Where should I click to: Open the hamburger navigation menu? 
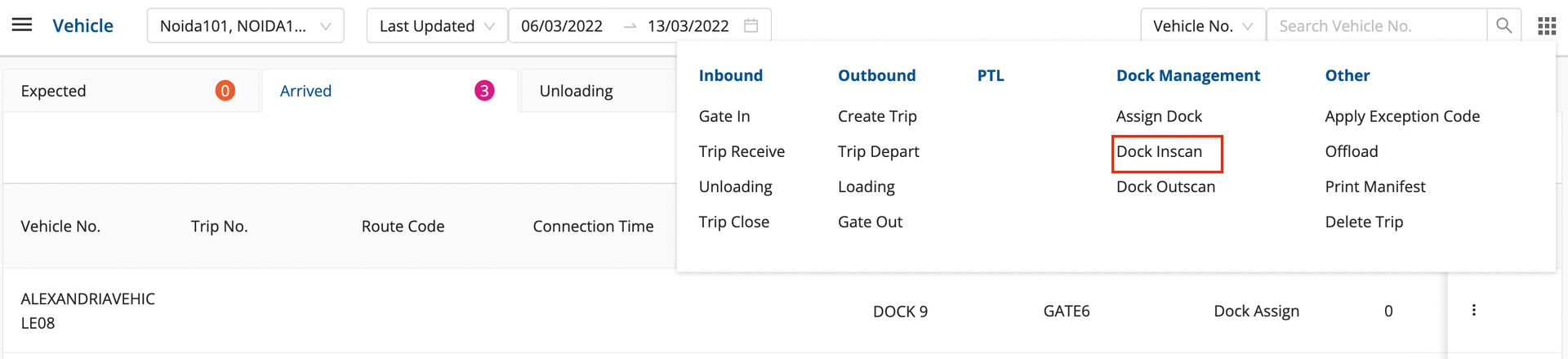point(22,25)
